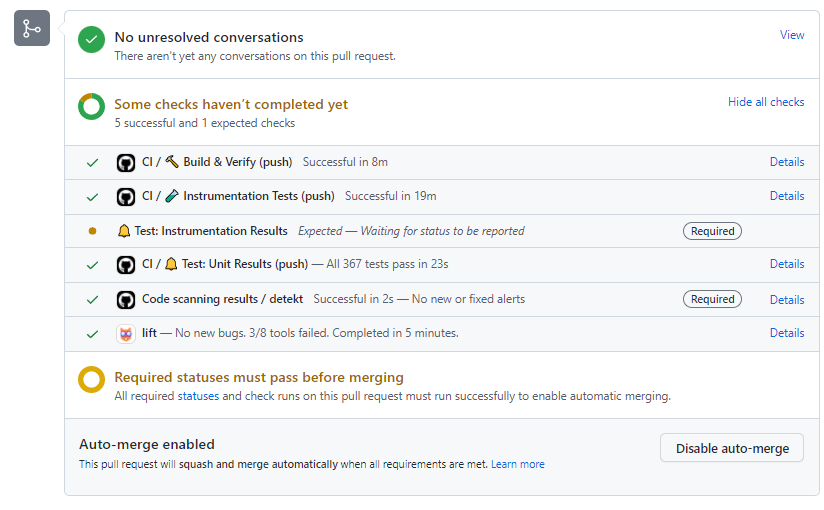
Task: Click Required badge on Test: Instrumentation Results row
Action: pos(712,231)
